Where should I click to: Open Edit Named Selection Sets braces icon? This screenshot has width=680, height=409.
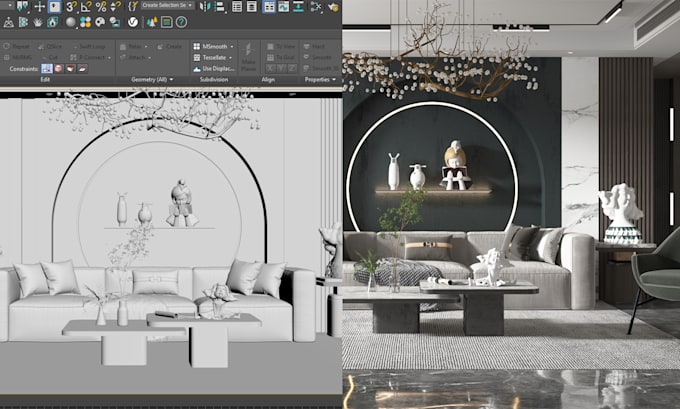click(133, 7)
